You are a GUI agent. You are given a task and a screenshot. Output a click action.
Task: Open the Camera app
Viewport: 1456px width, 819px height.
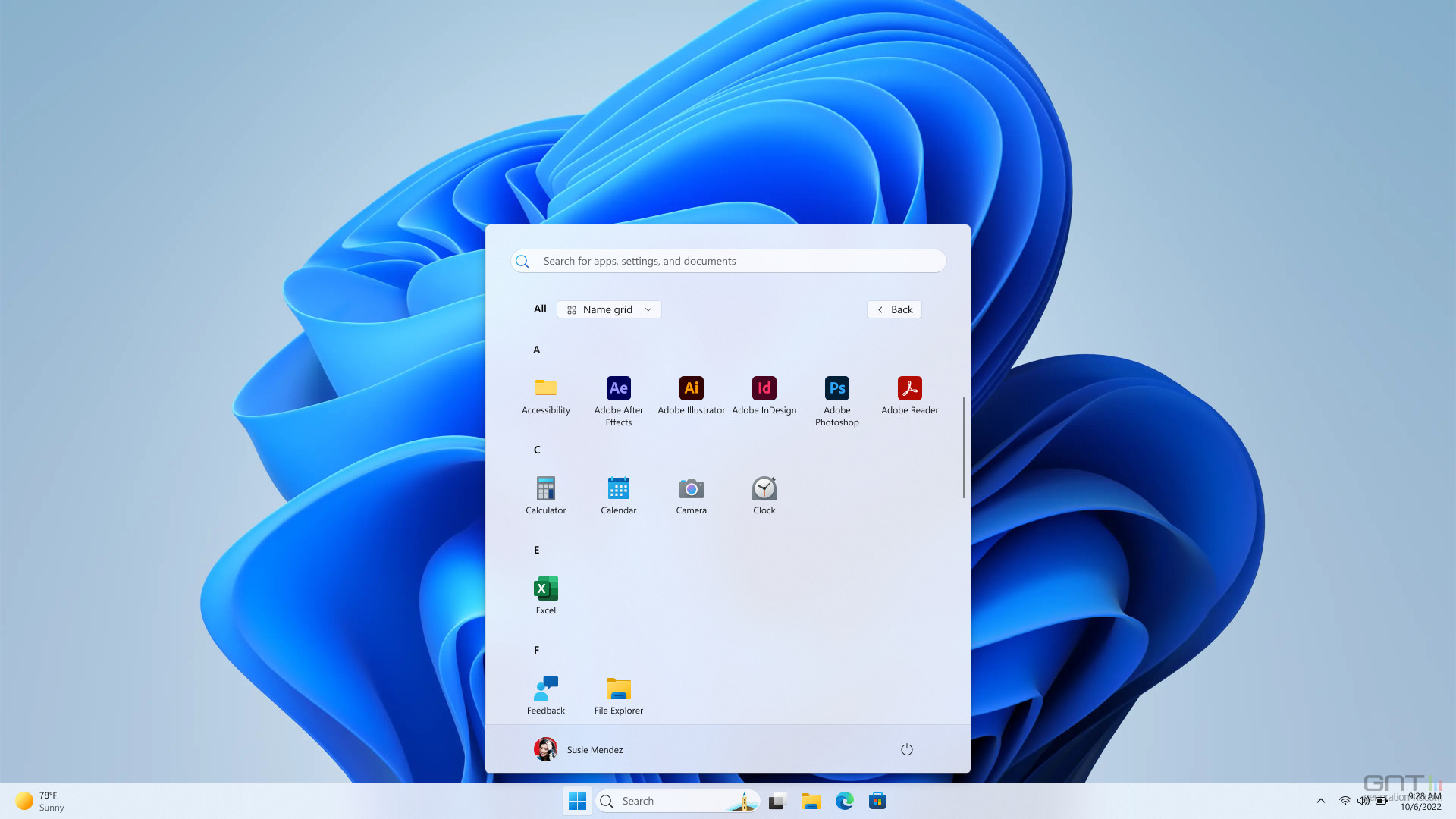tap(691, 488)
